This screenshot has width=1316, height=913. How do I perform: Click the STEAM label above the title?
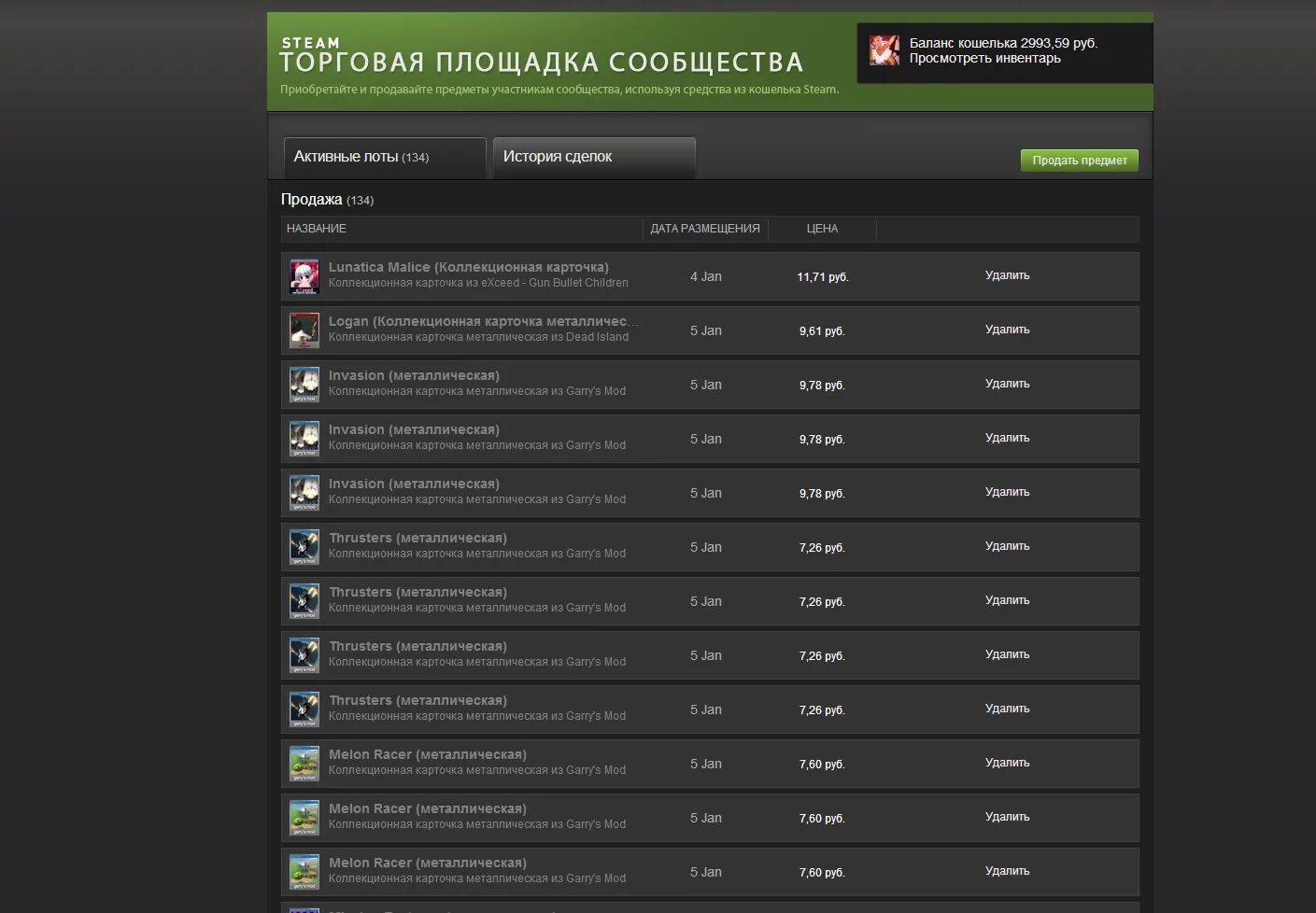pyautogui.click(x=311, y=43)
